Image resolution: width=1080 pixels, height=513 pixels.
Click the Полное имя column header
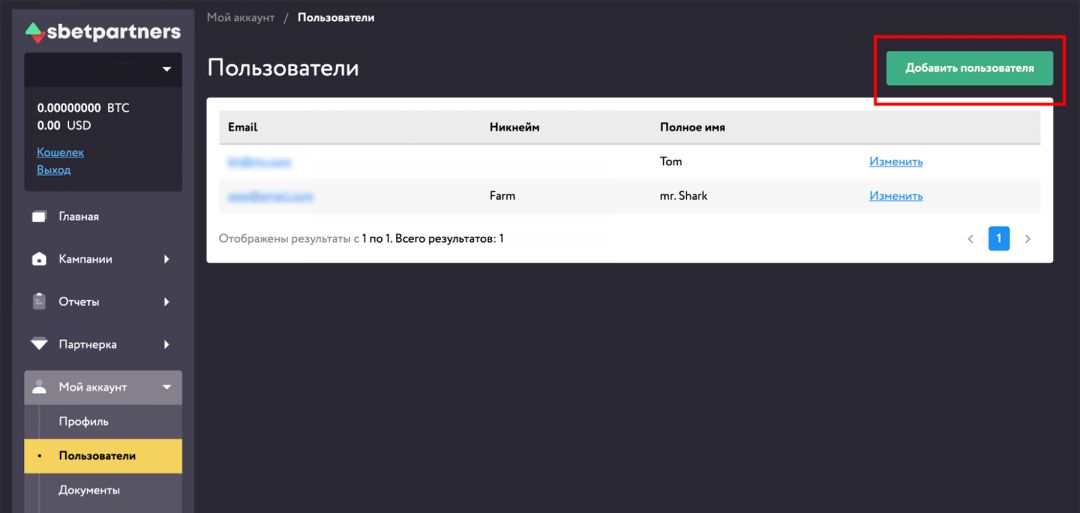[692, 127]
